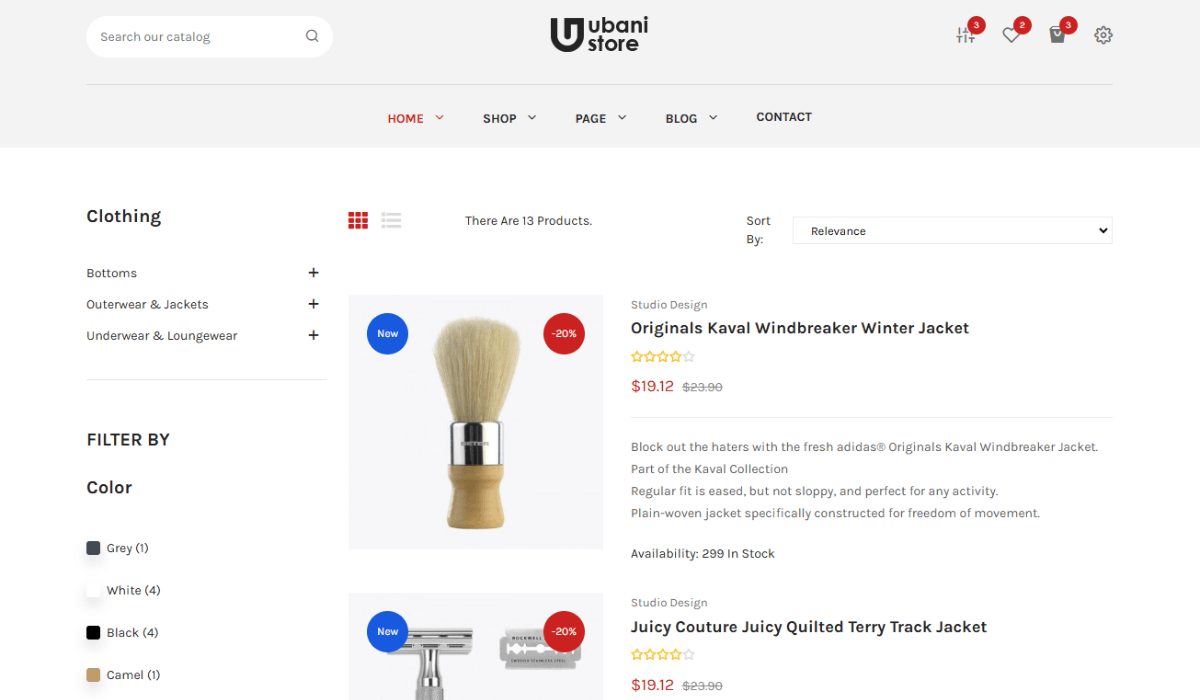
Task: Expand Outerwear & Jackets category
Action: pyautogui.click(x=313, y=304)
